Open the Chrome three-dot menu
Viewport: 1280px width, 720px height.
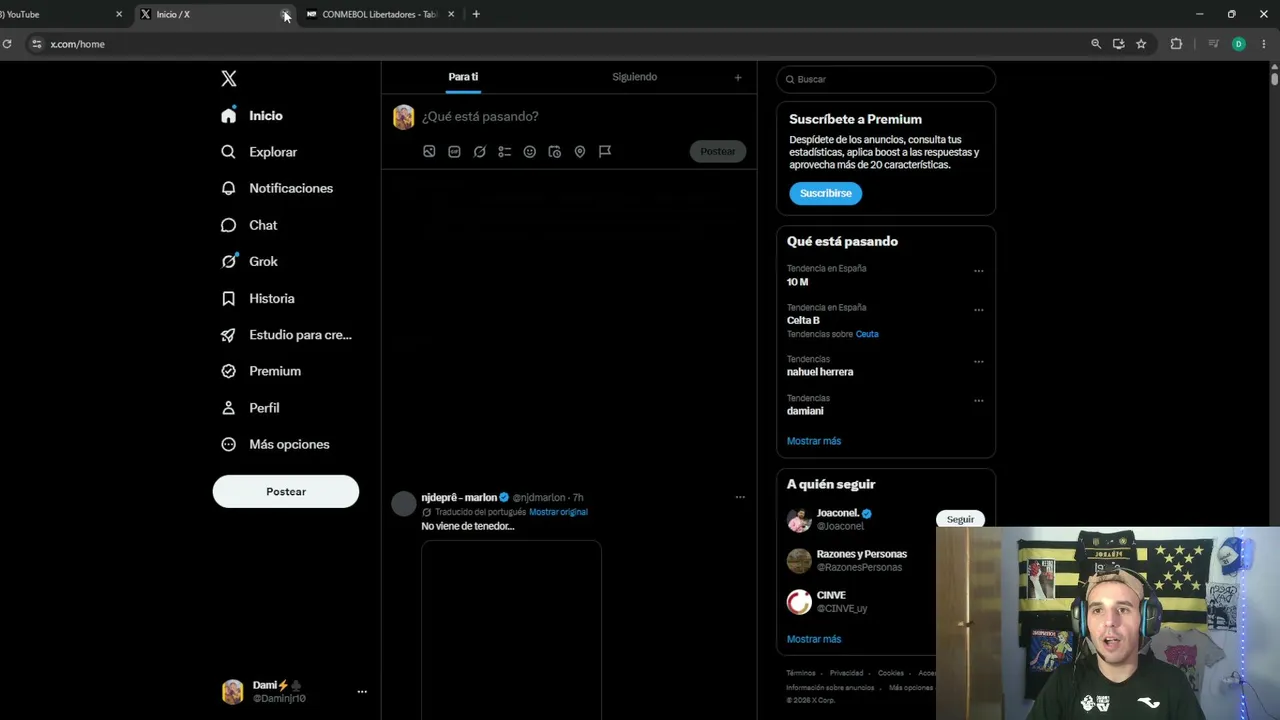point(1265,44)
